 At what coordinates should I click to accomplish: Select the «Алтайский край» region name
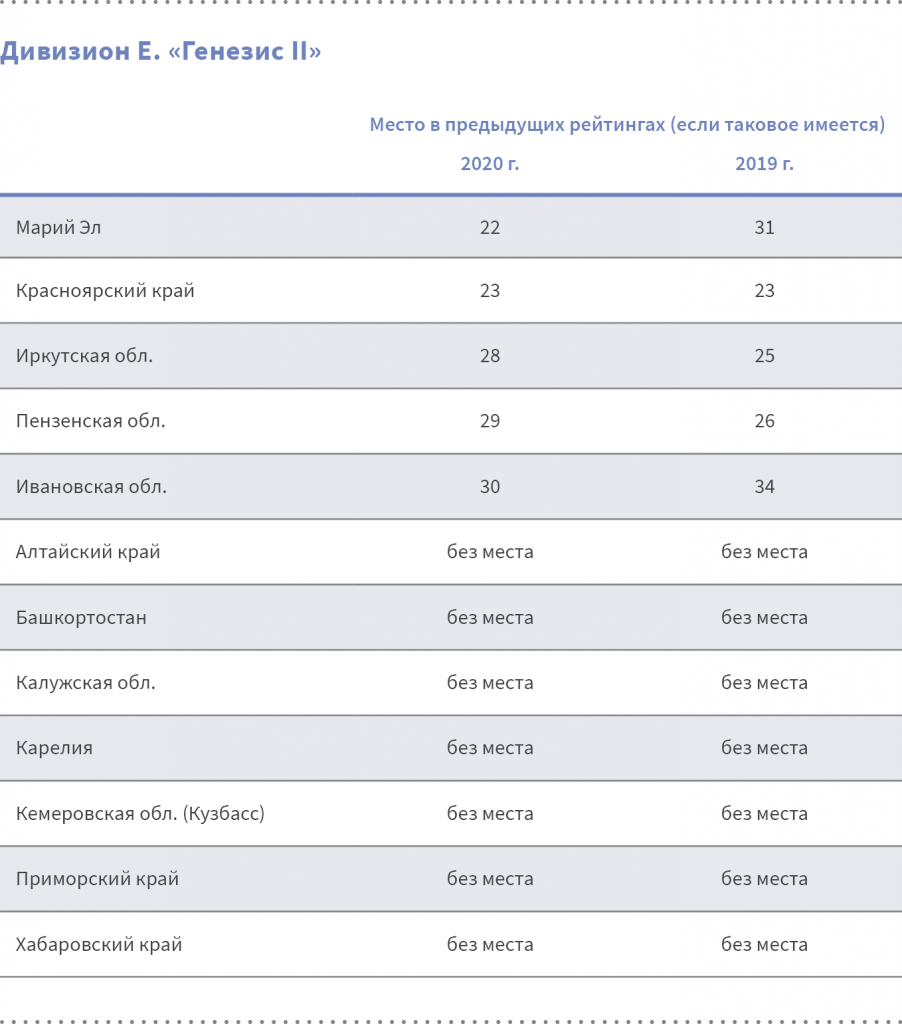coord(88,552)
